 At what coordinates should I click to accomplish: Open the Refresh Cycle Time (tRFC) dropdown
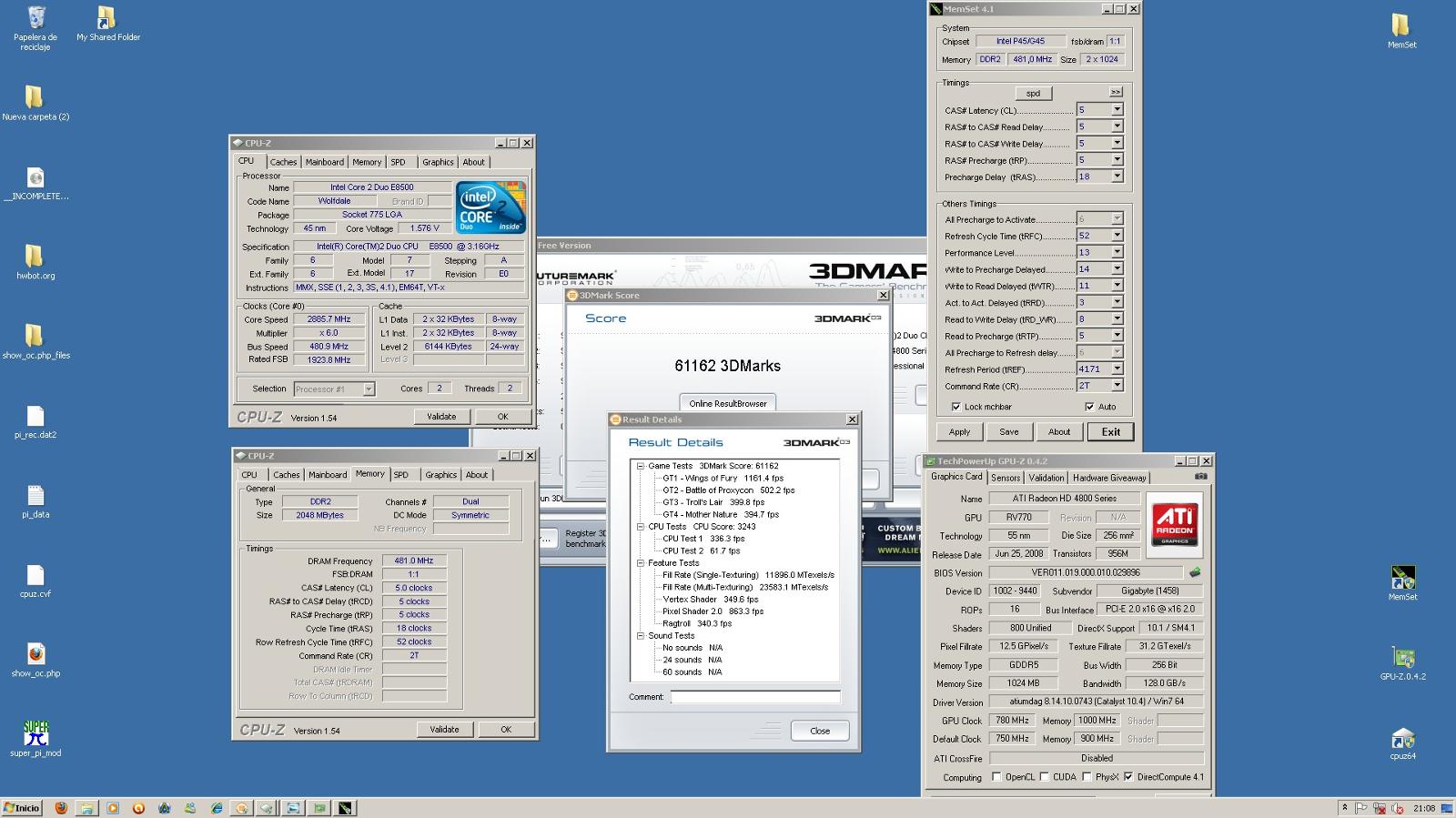click(x=1117, y=236)
